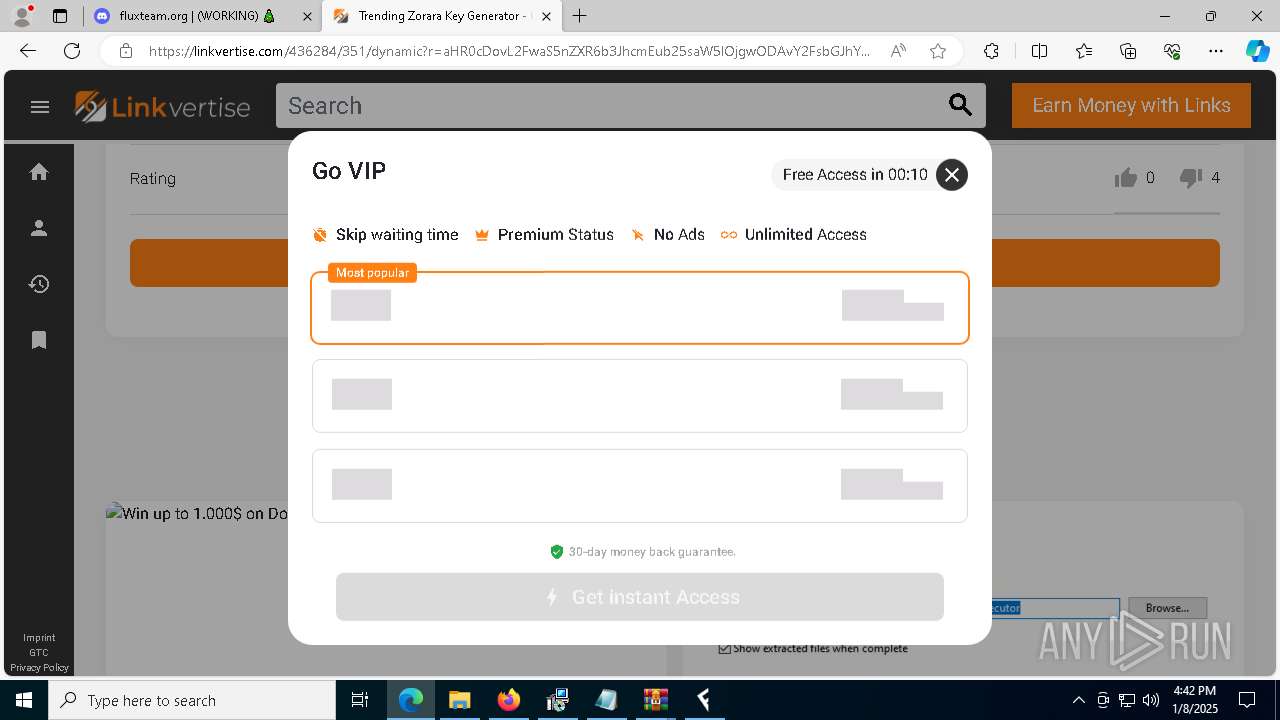Image resolution: width=1280 pixels, height=720 pixels.
Task: Add this page to favorites star
Action: (937, 51)
